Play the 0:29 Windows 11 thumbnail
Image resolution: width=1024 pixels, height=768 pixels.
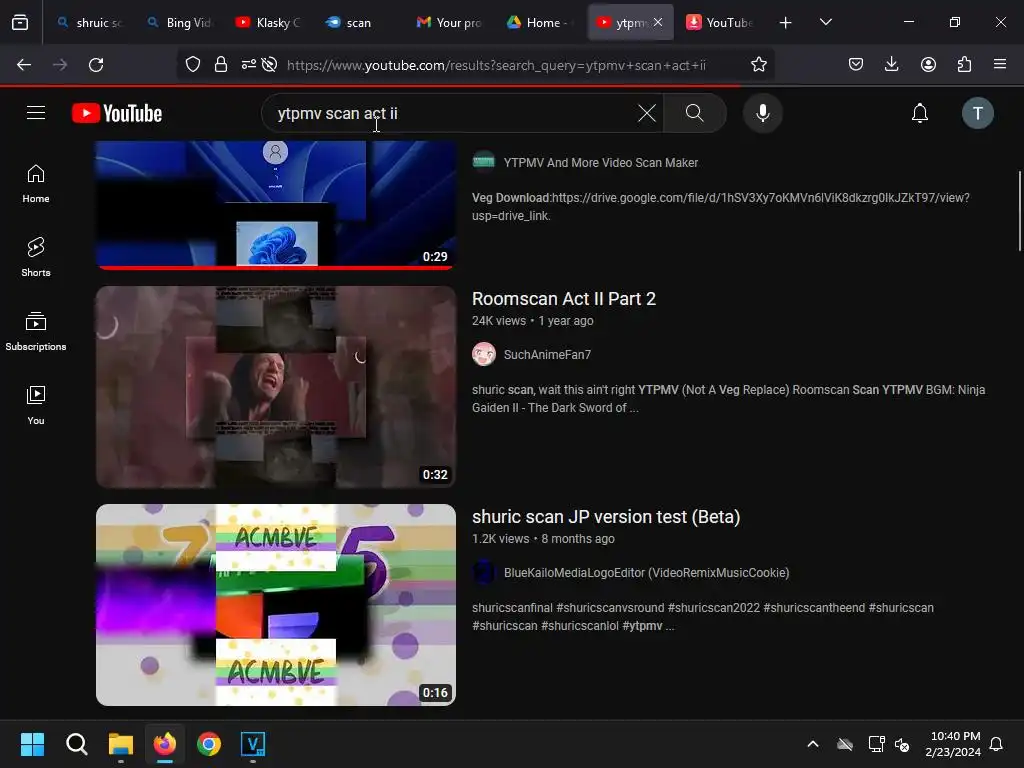point(276,204)
